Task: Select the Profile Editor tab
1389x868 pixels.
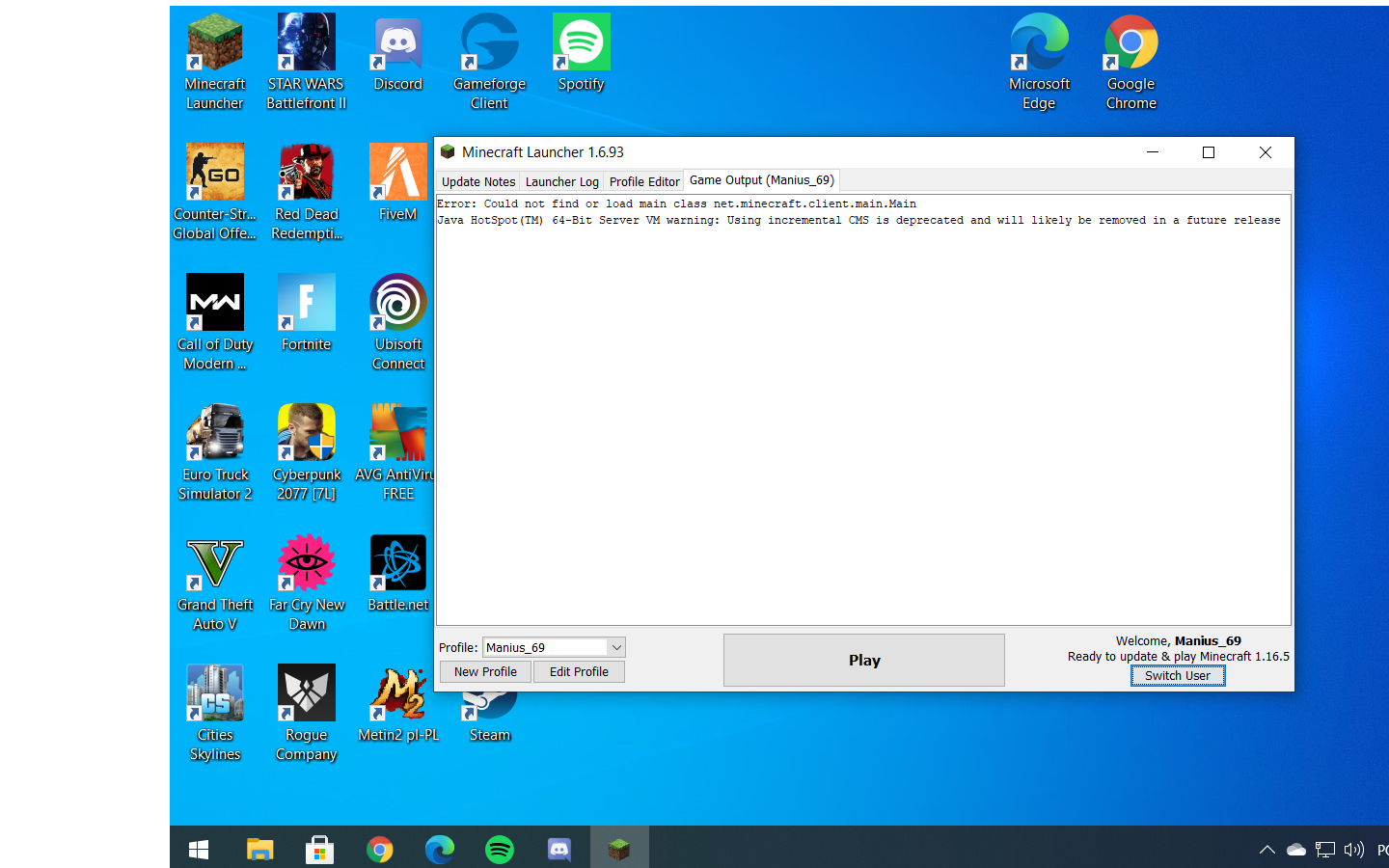Action: 644,181
